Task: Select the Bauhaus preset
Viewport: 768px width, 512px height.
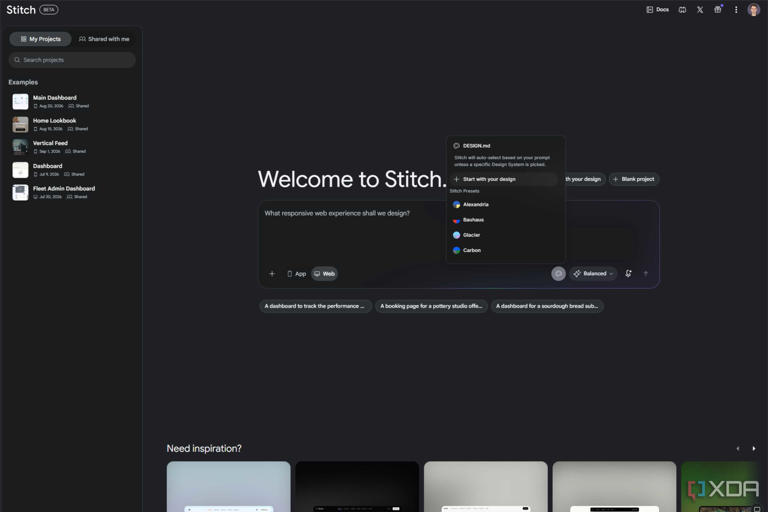Action: coord(504,219)
